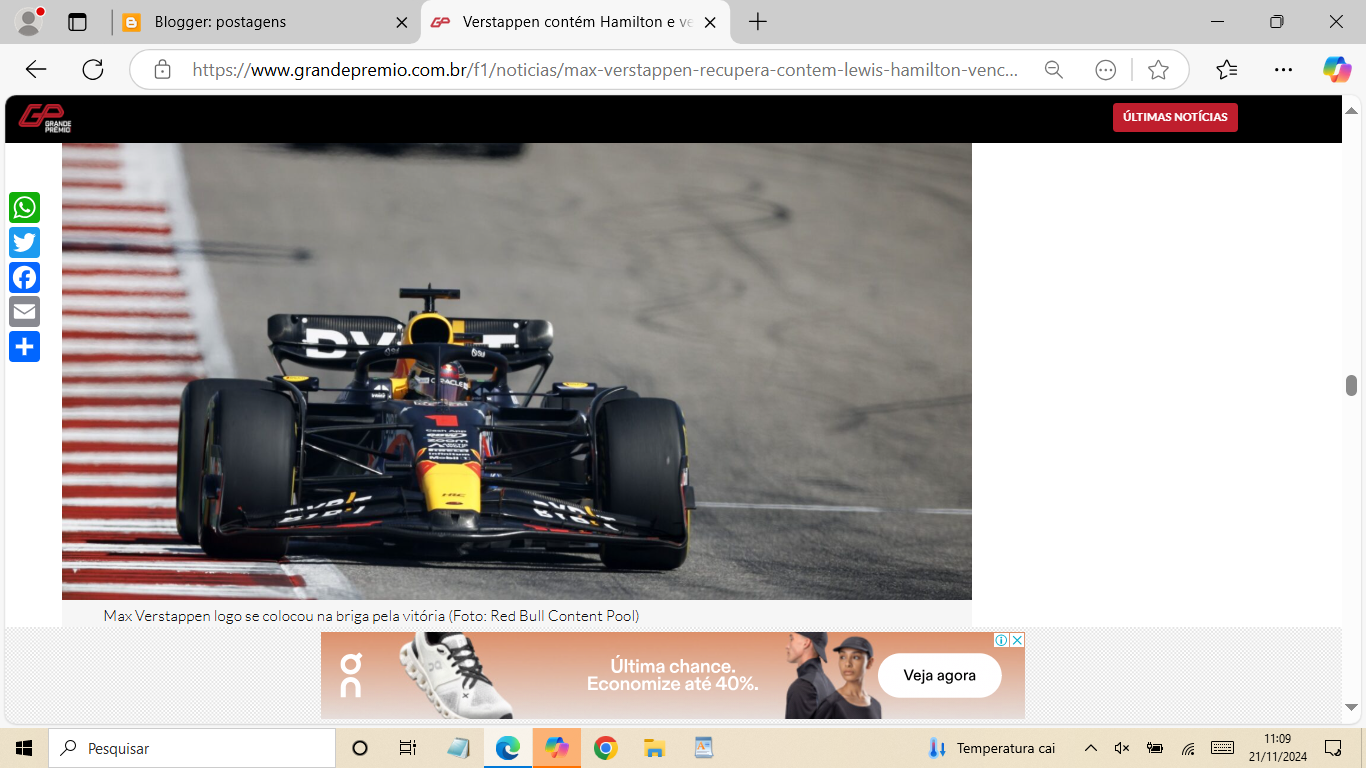This screenshot has height=768, width=1366.
Task: Close the Blogger: postagens tab
Action: 402,22
